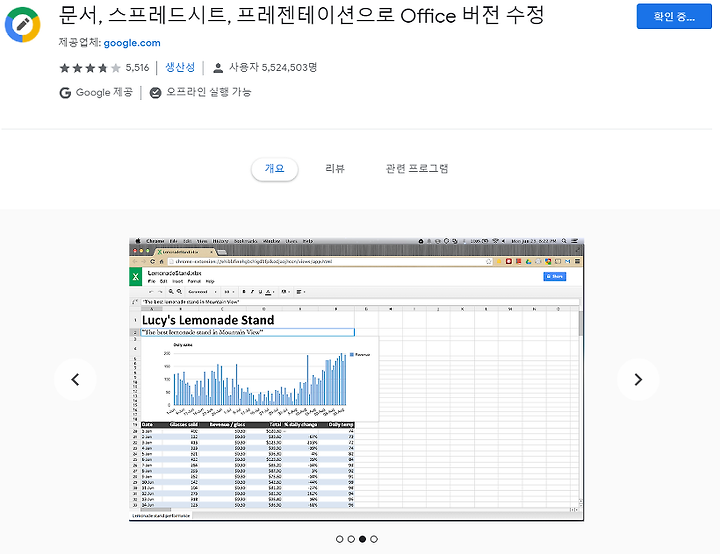The image size is (720, 554).
Task: Select the 개요 tab
Action: pyautogui.click(x=275, y=169)
